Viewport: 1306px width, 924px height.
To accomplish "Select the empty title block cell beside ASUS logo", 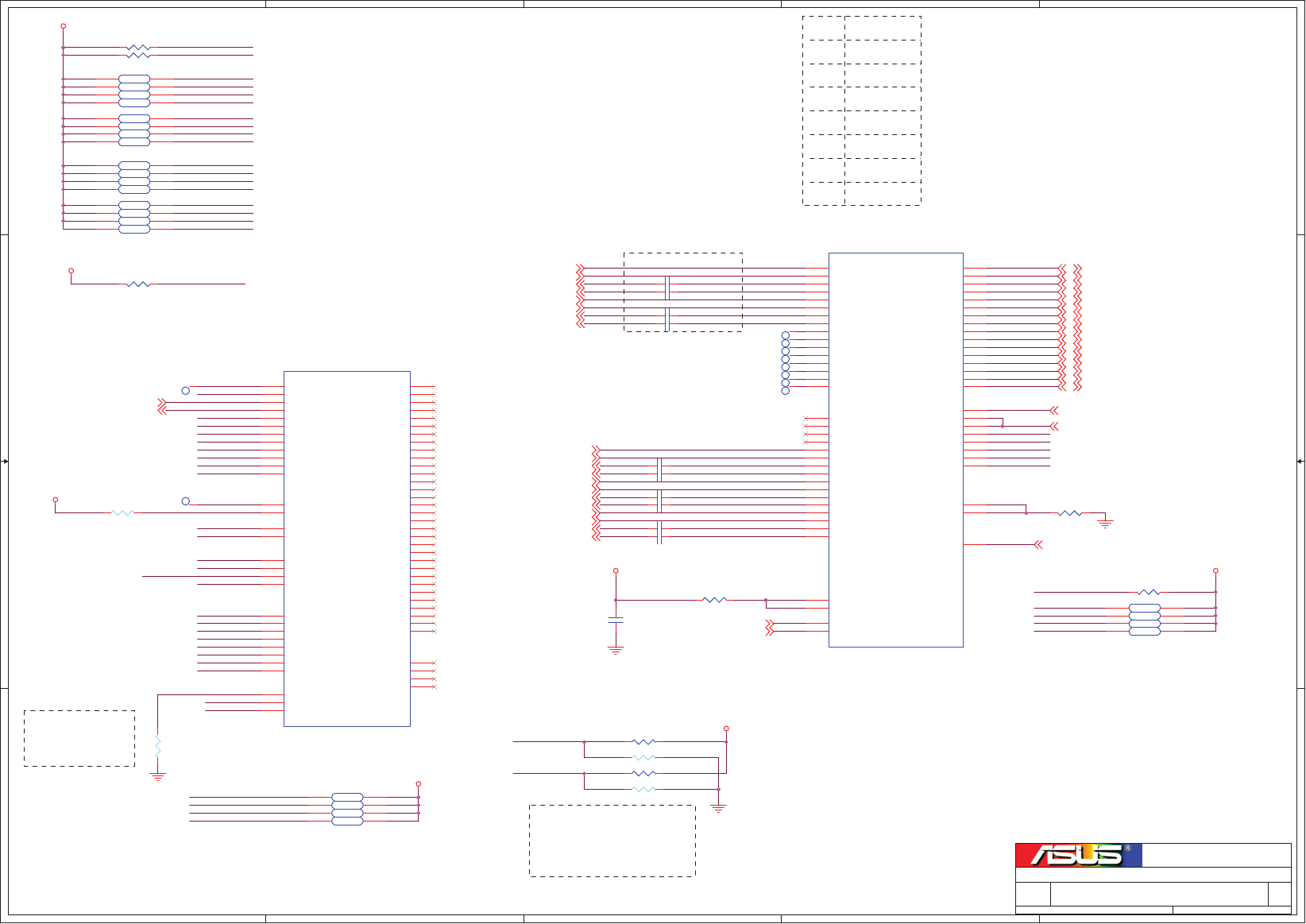I will tap(1216, 855).
